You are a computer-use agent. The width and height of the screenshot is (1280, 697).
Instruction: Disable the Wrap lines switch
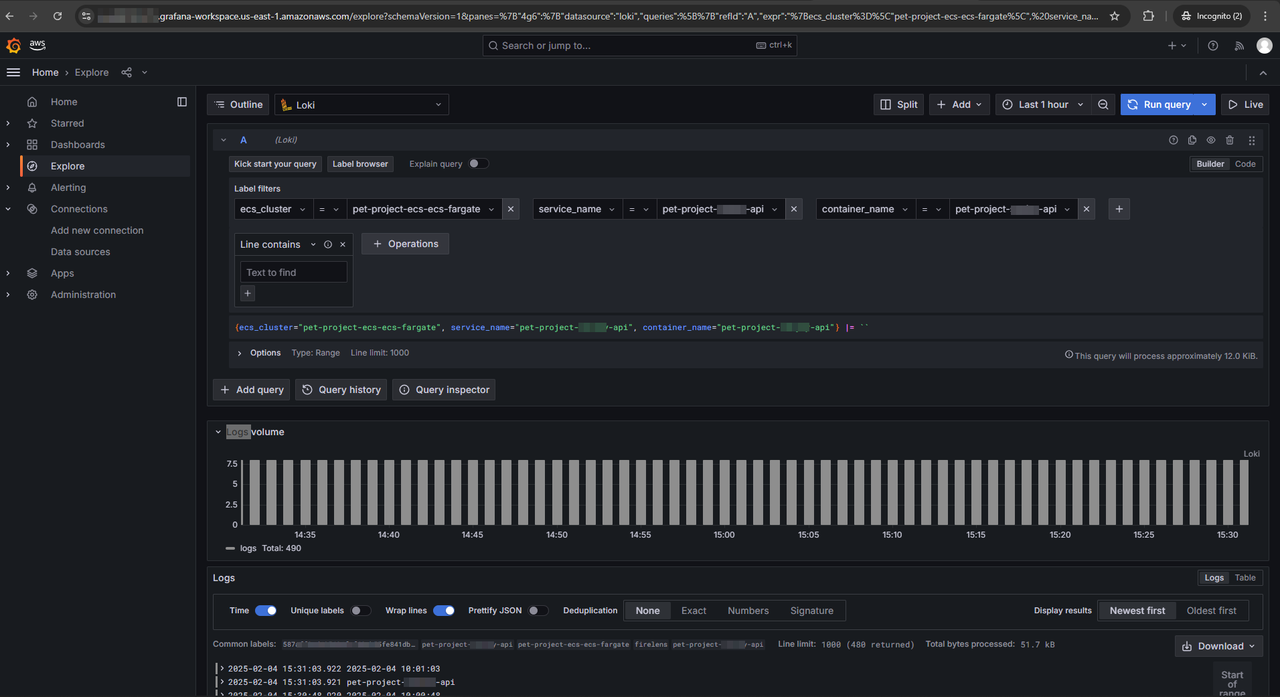click(444, 610)
